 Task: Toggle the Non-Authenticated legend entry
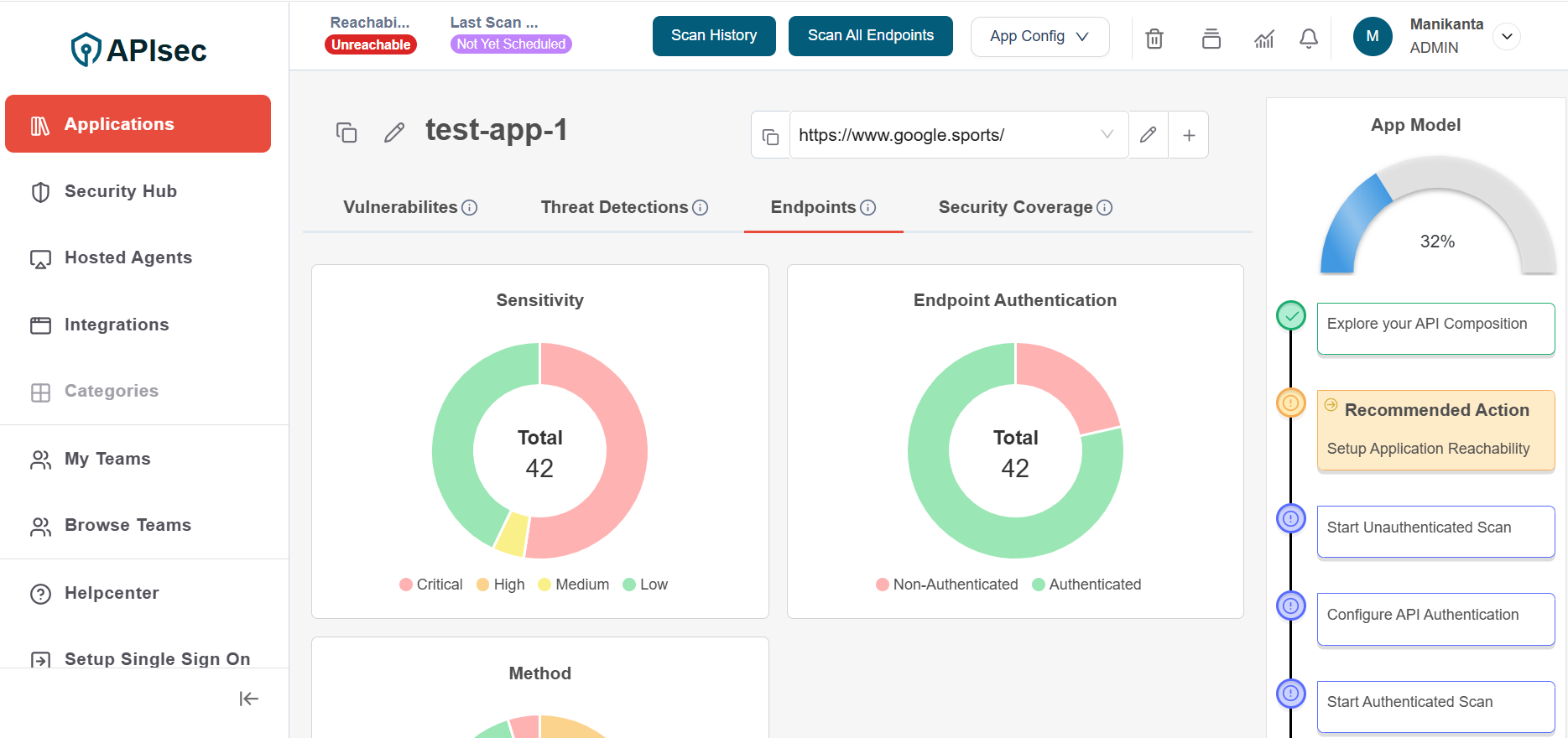(x=946, y=585)
